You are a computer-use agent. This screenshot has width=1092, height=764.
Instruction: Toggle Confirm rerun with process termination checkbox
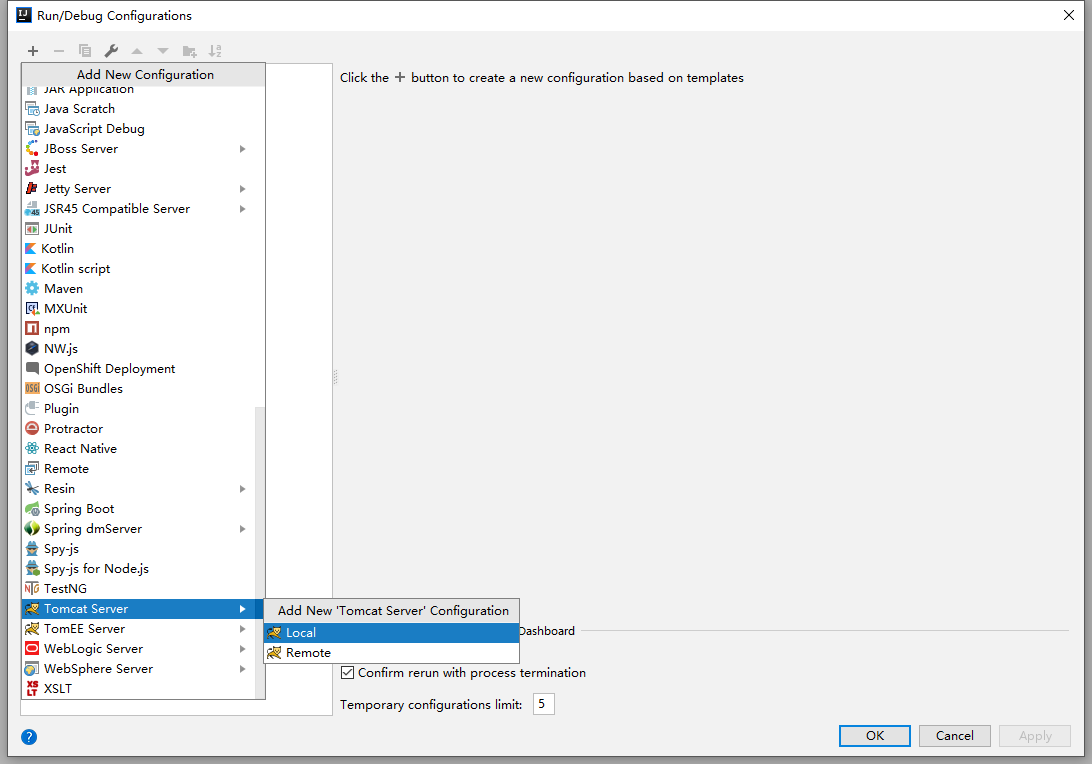(x=348, y=673)
